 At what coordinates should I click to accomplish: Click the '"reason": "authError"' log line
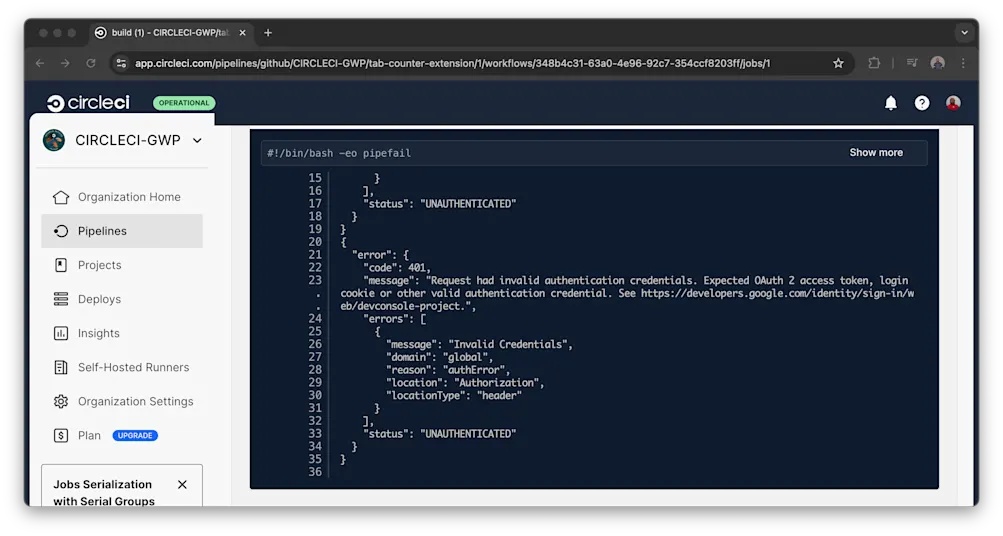[448, 370]
